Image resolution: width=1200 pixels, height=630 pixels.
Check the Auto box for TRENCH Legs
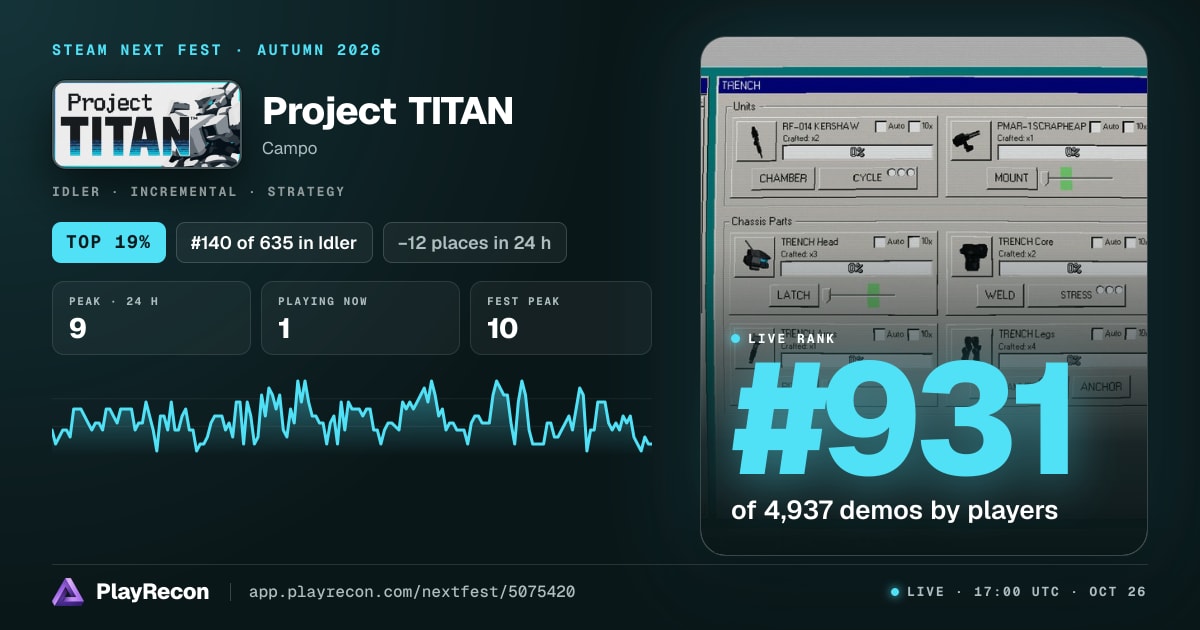1097,333
